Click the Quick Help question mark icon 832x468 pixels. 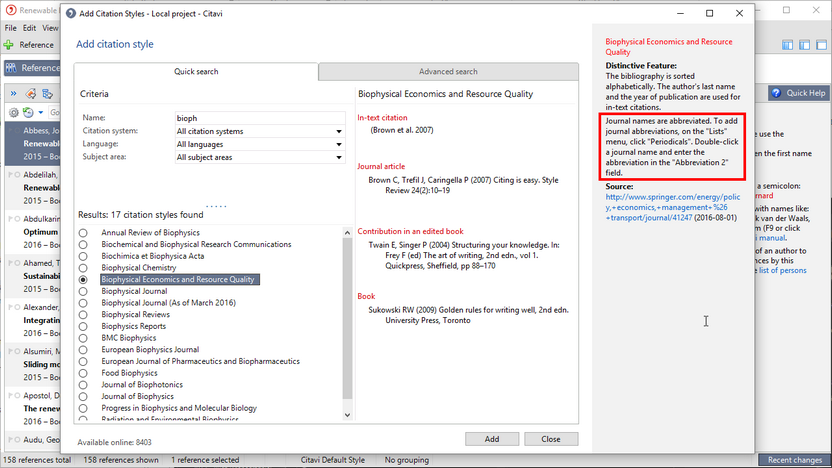[776, 93]
